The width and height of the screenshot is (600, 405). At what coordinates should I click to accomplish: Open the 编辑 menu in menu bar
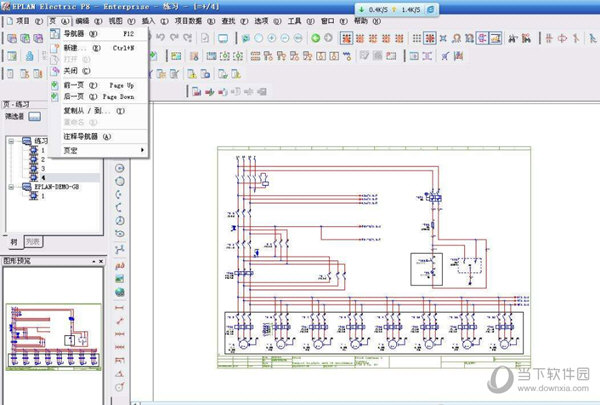click(x=88, y=21)
